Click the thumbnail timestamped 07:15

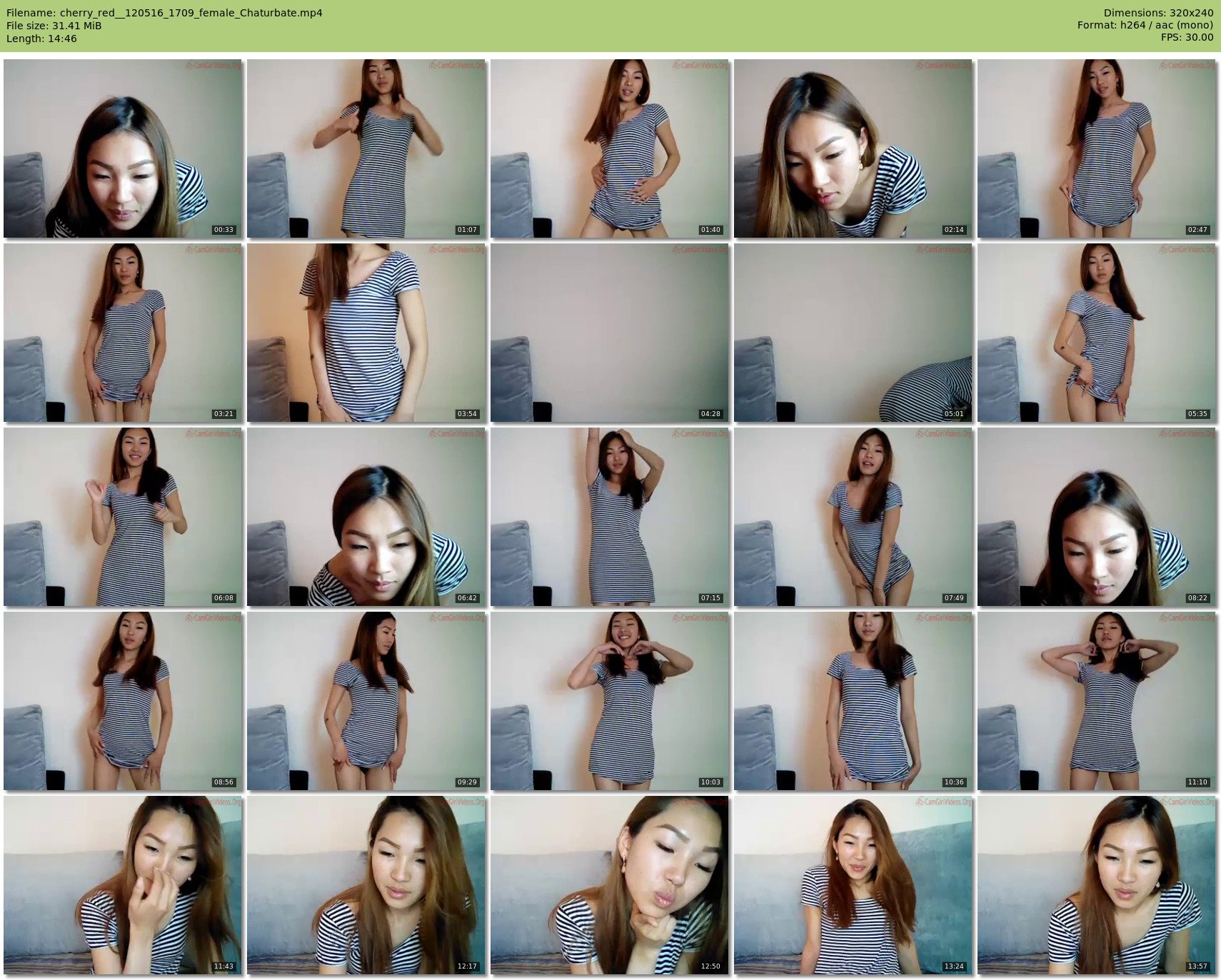[610, 517]
